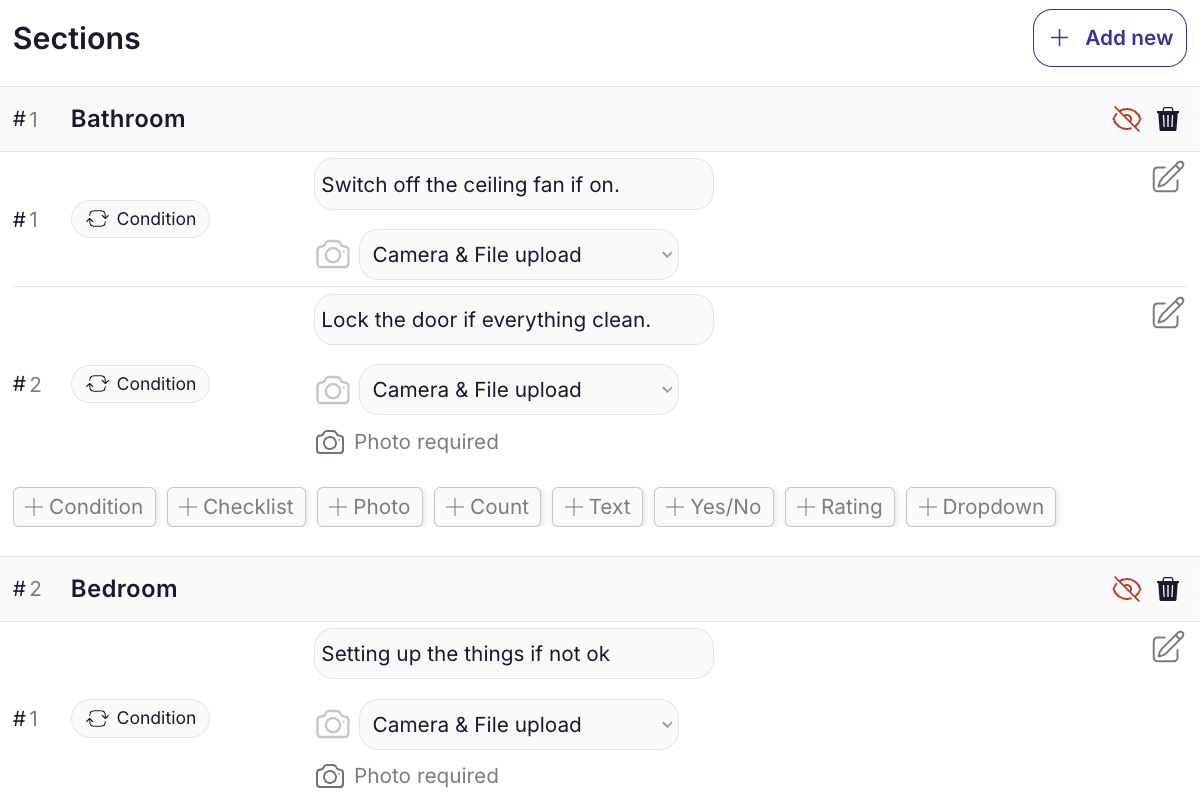Edit the 'Switch off the ceiling fan' item
This screenshot has width=1200, height=806.
[x=1167, y=177]
